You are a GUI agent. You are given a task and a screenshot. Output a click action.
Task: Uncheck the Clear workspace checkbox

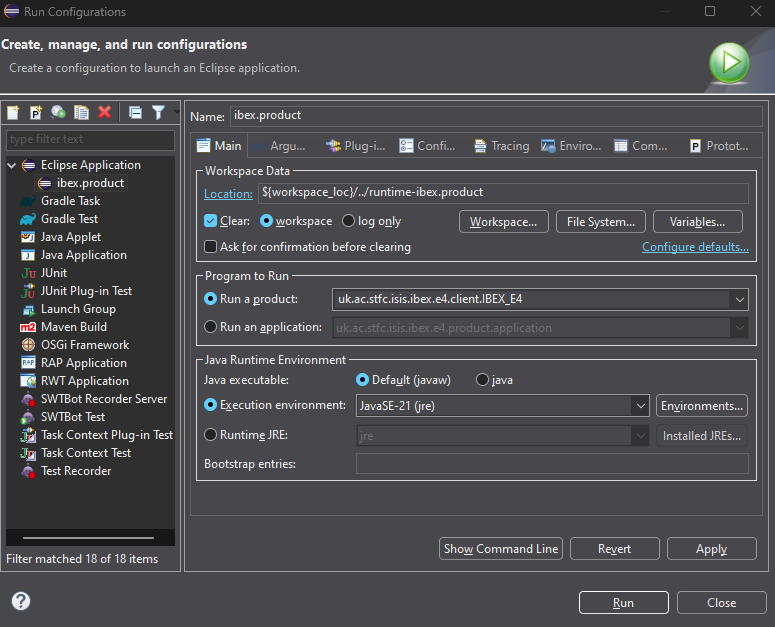click(x=211, y=221)
